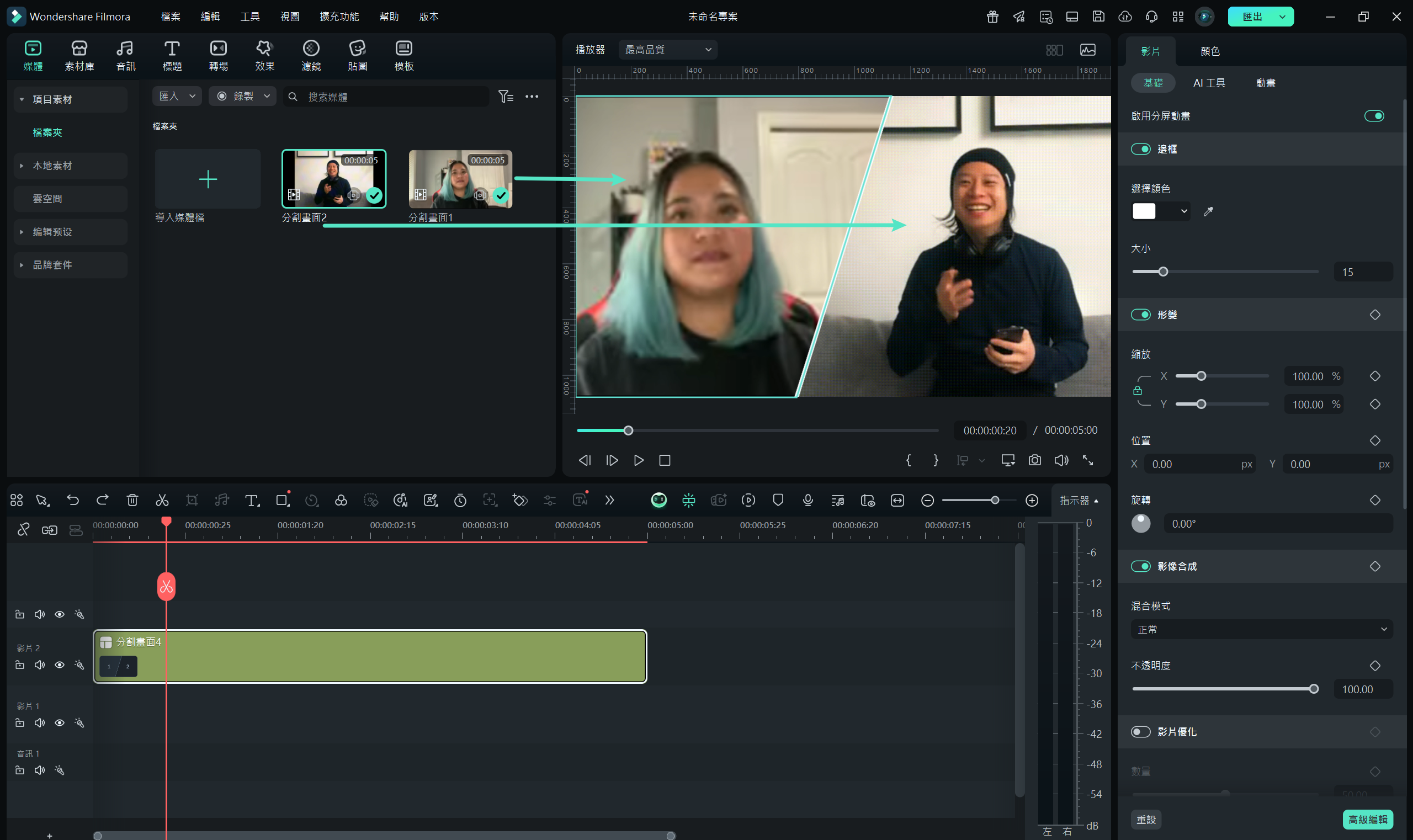Click the 不透明度 opacity slider
This screenshot has height=840, width=1413.
tap(1225, 689)
